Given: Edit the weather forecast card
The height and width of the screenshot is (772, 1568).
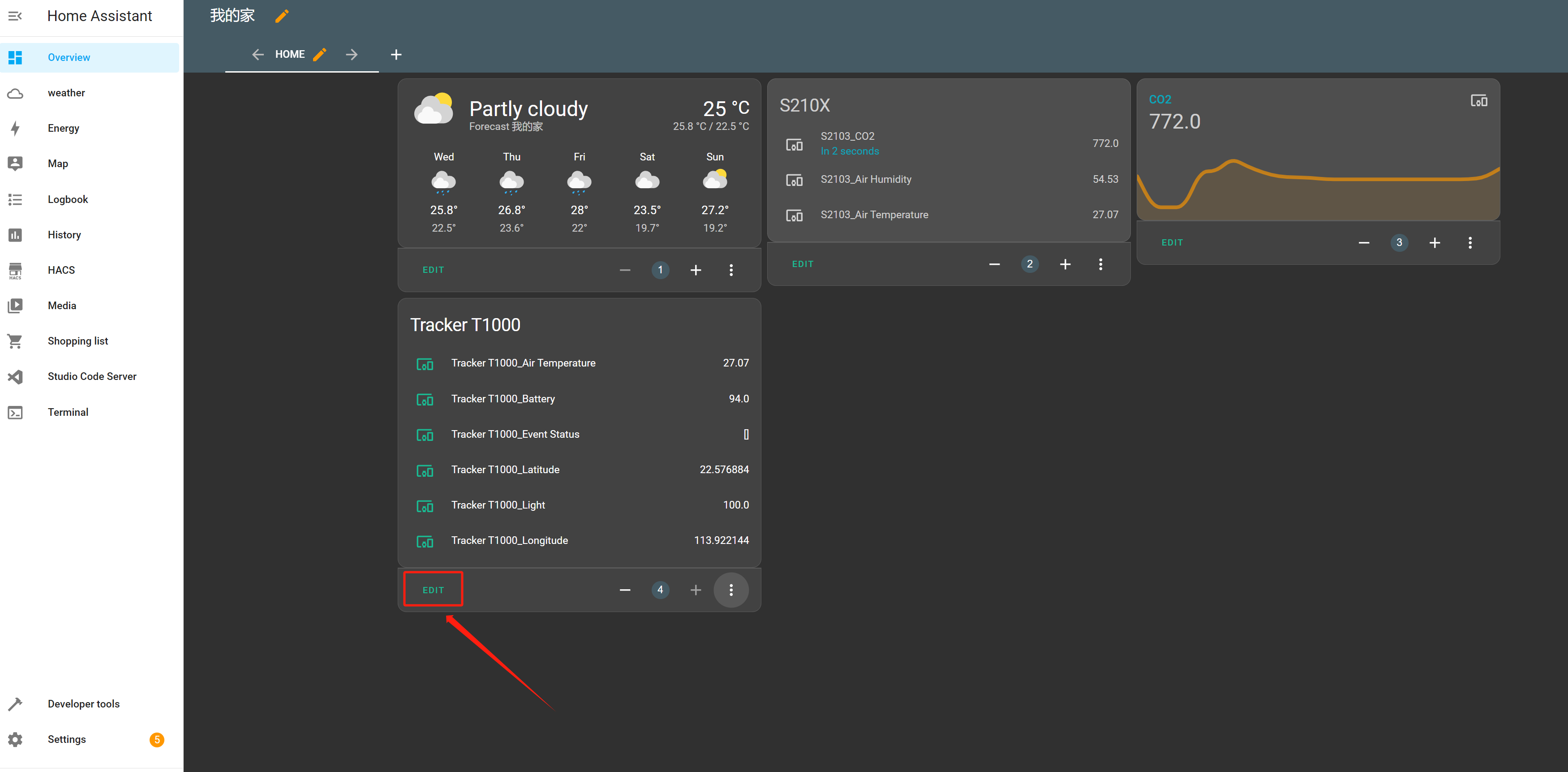Looking at the screenshot, I should [434, 270].
